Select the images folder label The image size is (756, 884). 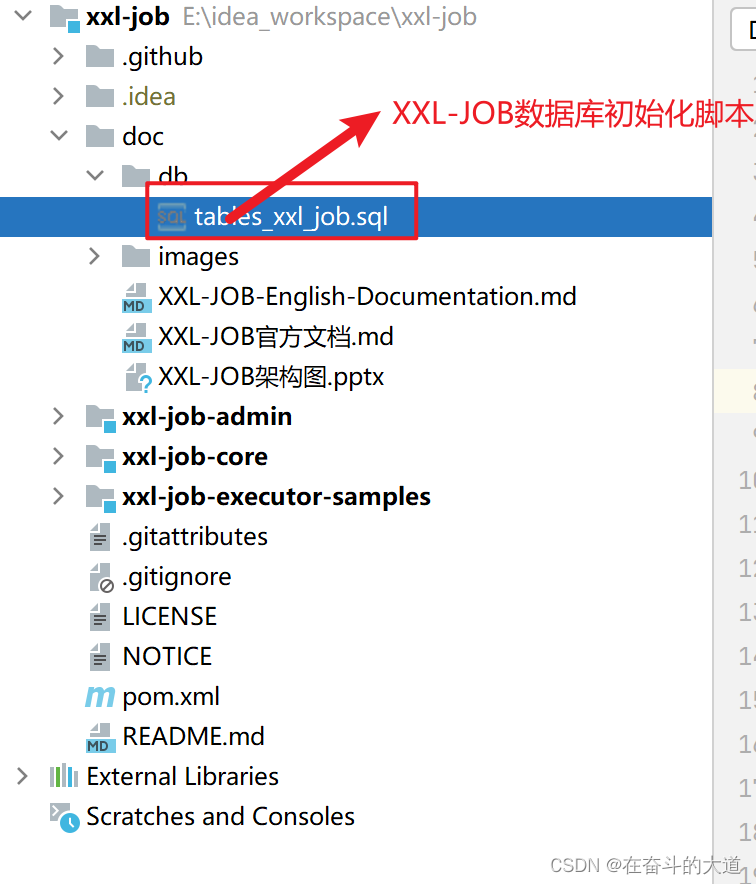pos(198,258)
